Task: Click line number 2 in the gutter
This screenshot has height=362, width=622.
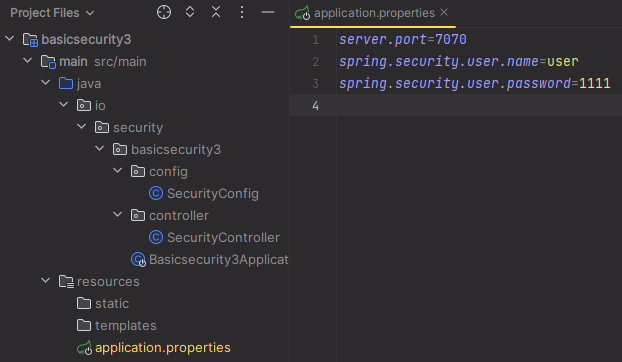Action: pyautogui.click(x=315, y=61)
